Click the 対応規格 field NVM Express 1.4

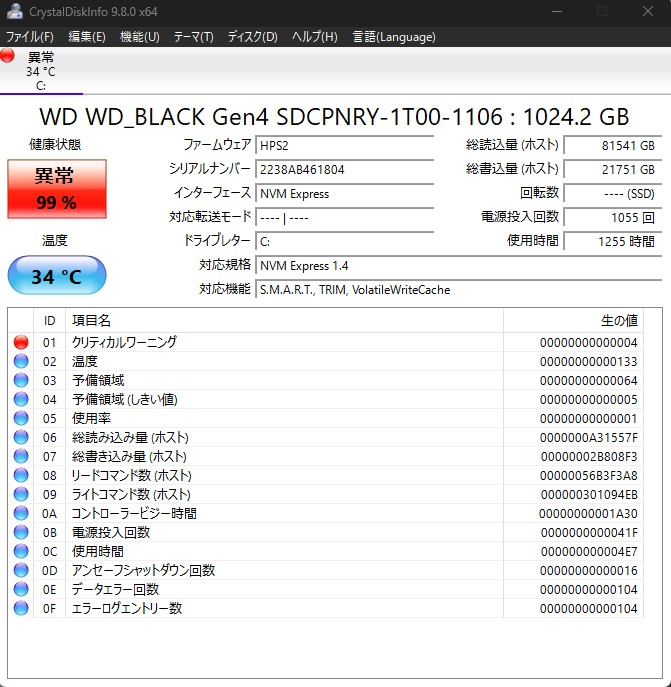tap(458, 266)
